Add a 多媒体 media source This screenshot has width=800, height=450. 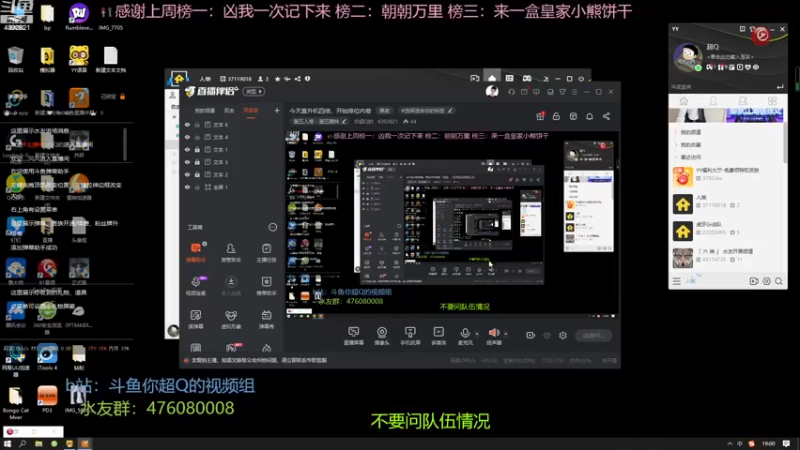pyautogui.click(x=439, y=336)
